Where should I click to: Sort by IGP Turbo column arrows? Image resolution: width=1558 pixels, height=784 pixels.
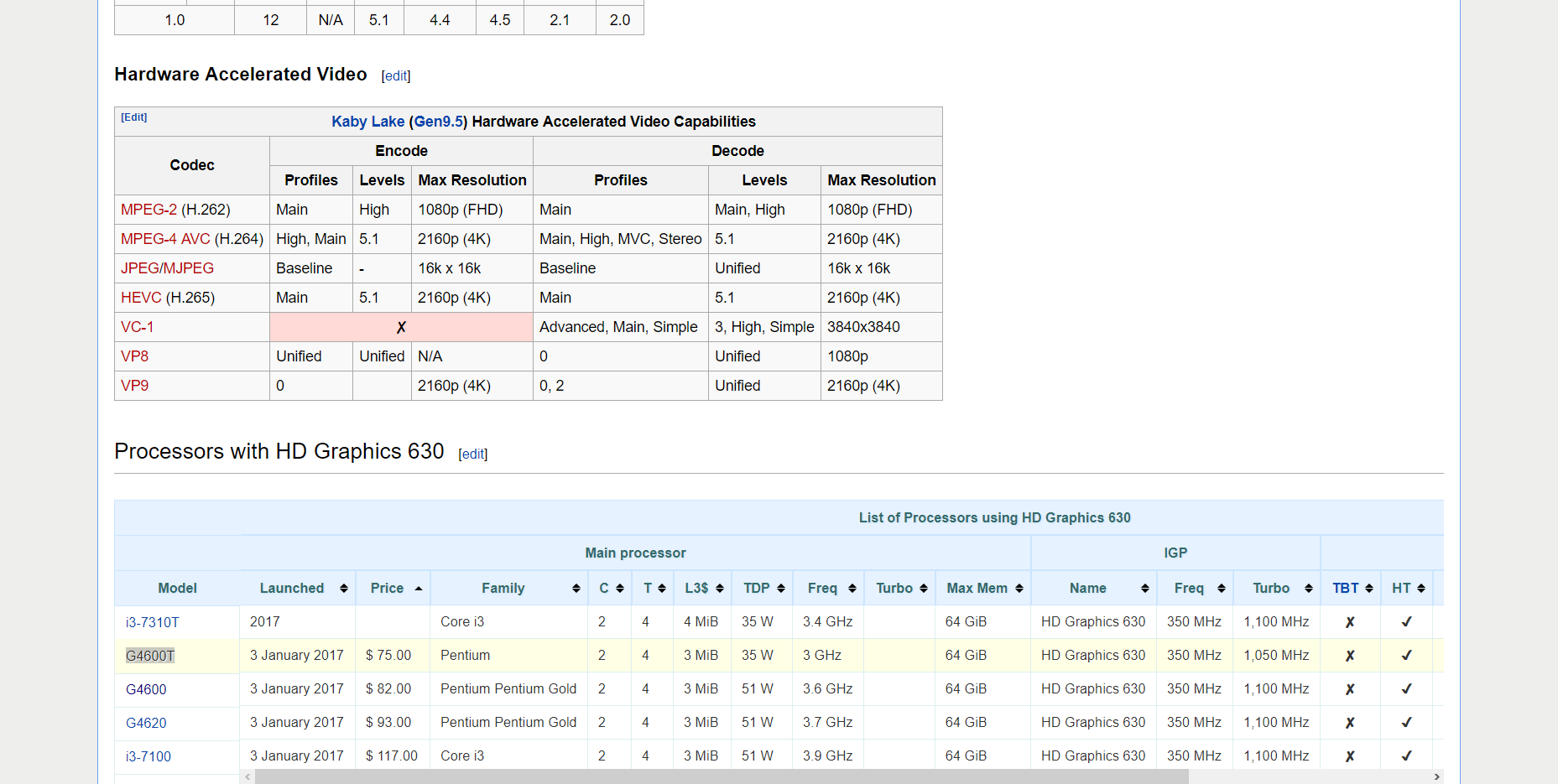point(1309,589)
